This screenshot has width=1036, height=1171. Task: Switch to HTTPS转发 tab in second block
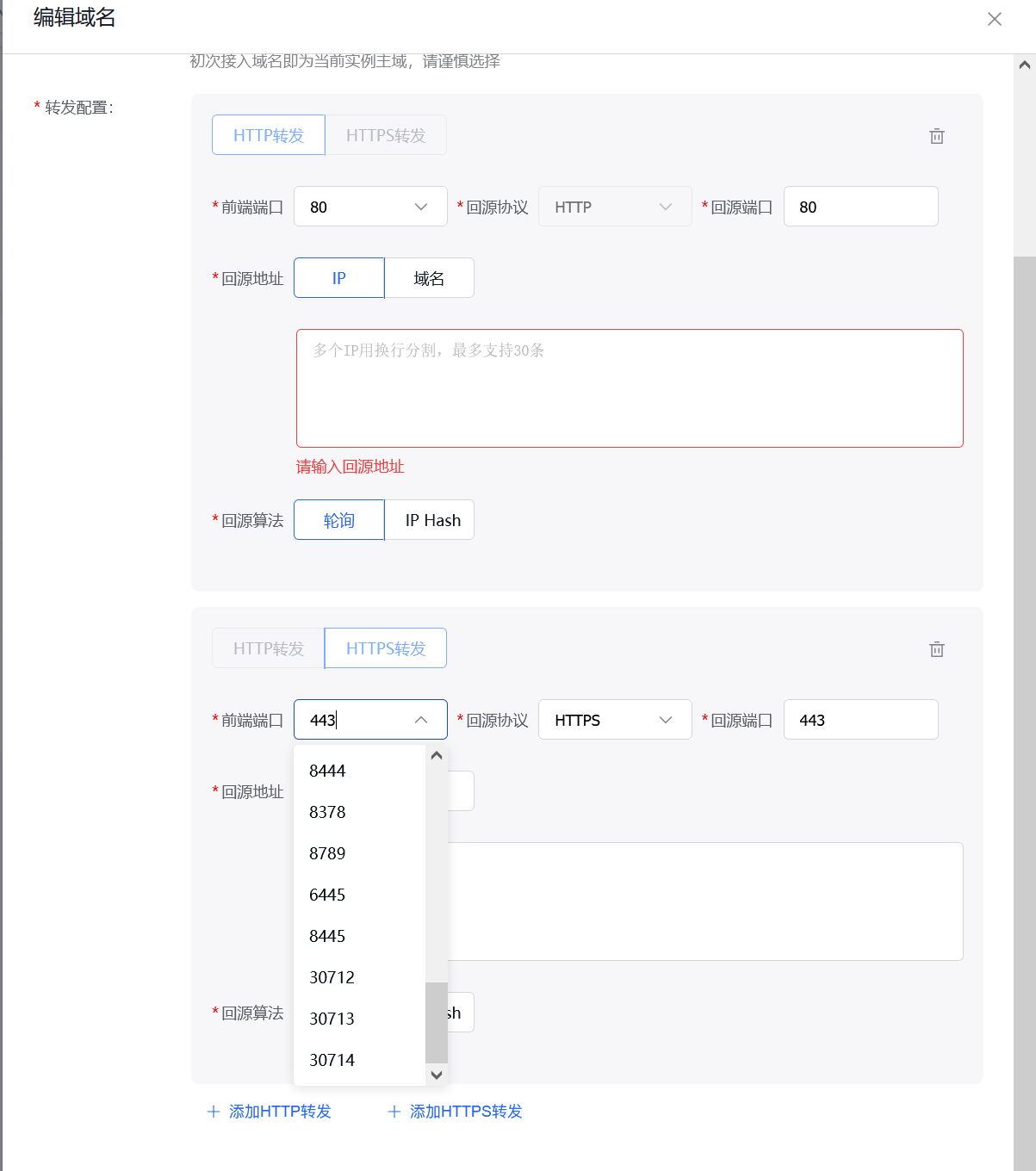click(x=385, y=648)
